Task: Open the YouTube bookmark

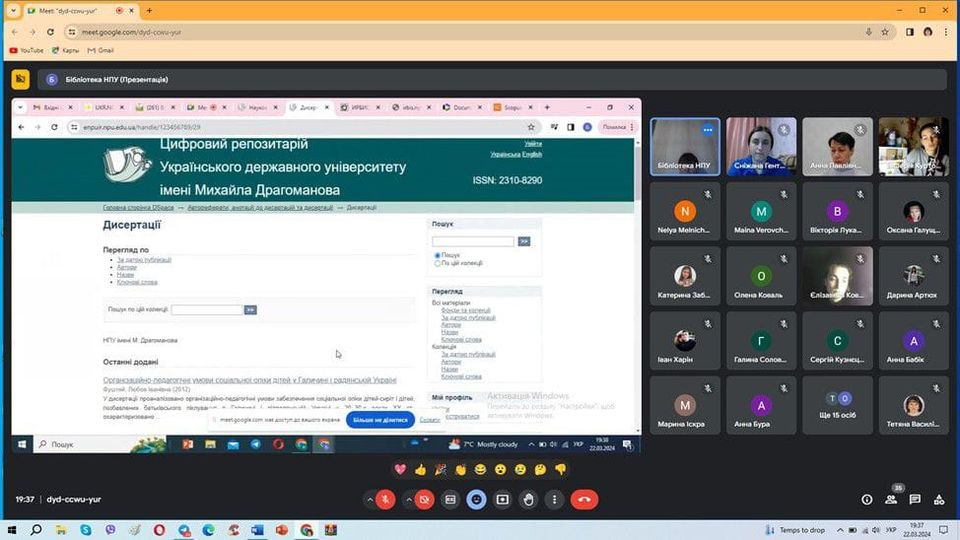Action: pos(26,50)
